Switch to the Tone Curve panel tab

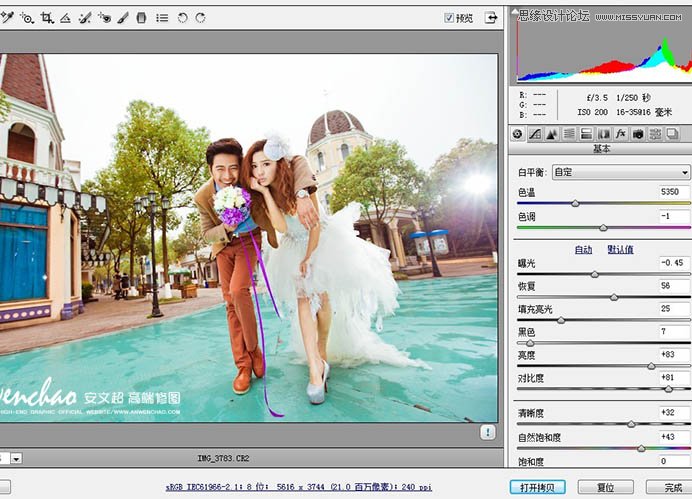click(x=535, y=133)
